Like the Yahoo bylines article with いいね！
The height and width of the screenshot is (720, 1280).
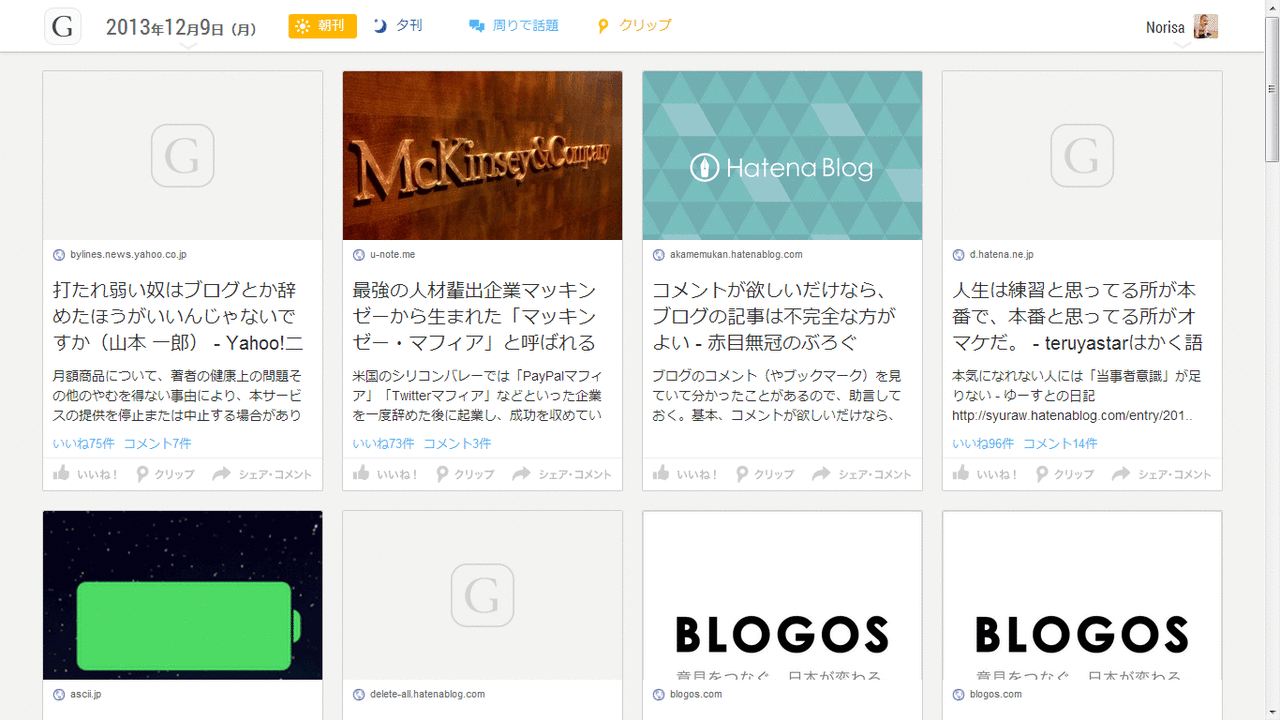tap(85, 474)
